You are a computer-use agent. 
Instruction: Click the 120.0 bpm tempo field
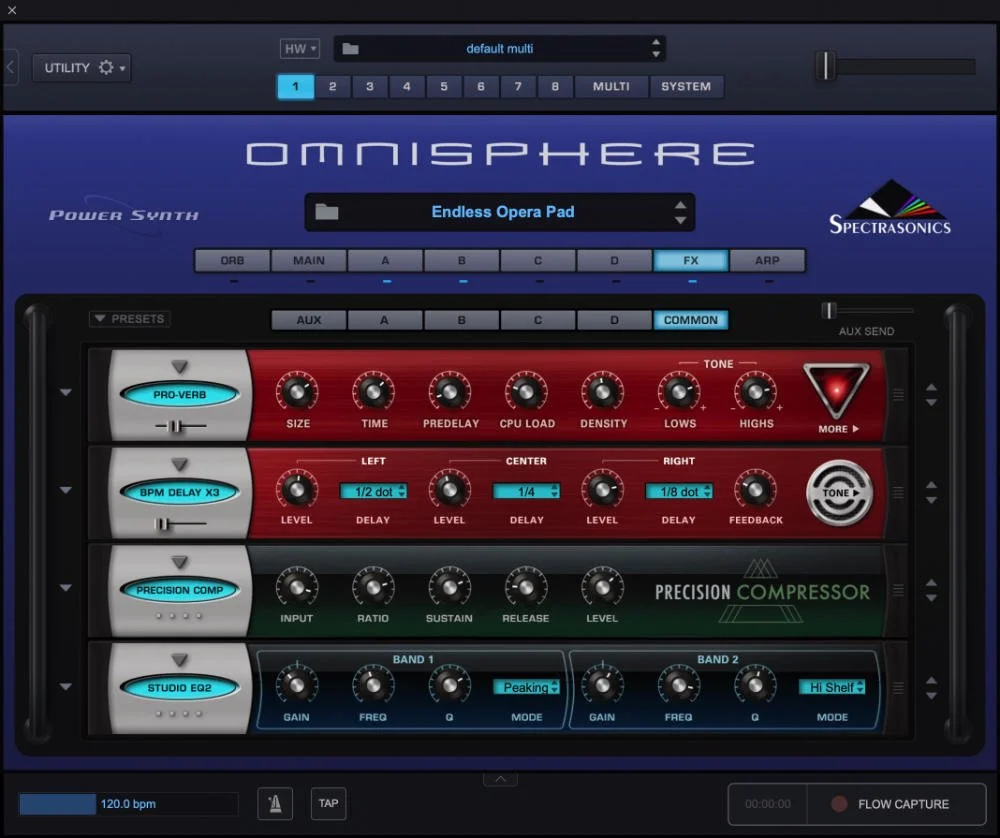128,804
